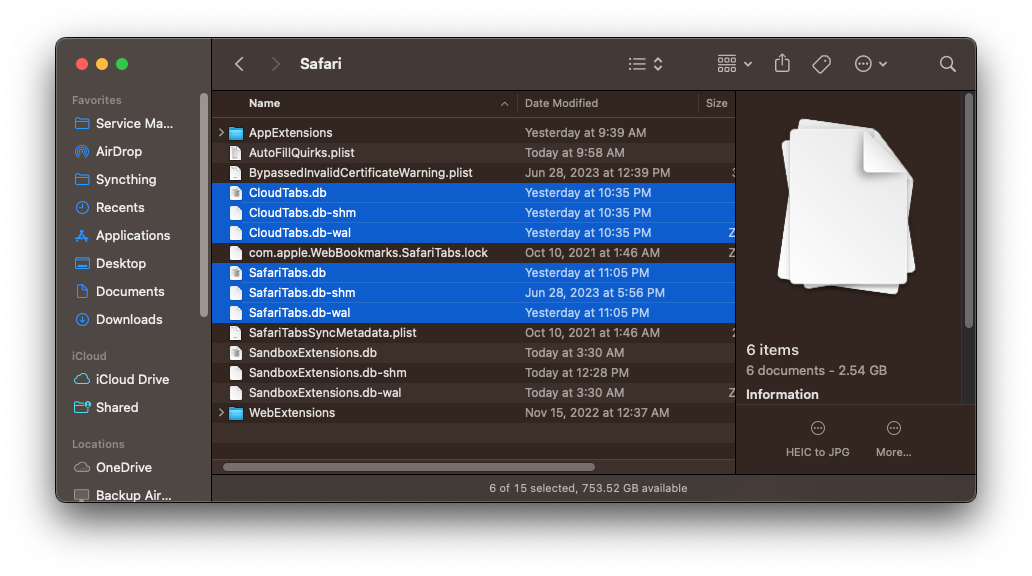Open OneDrive location in sidebar
Viewport: 1032px width, 576px height.
pyautogui.click(x=124, y=467)
